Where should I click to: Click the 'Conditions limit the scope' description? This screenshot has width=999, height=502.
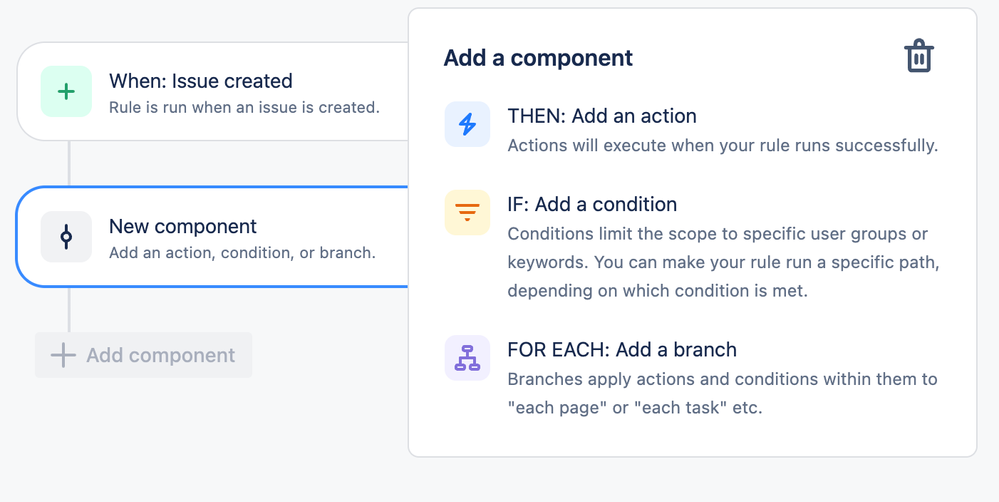point(723,262)
